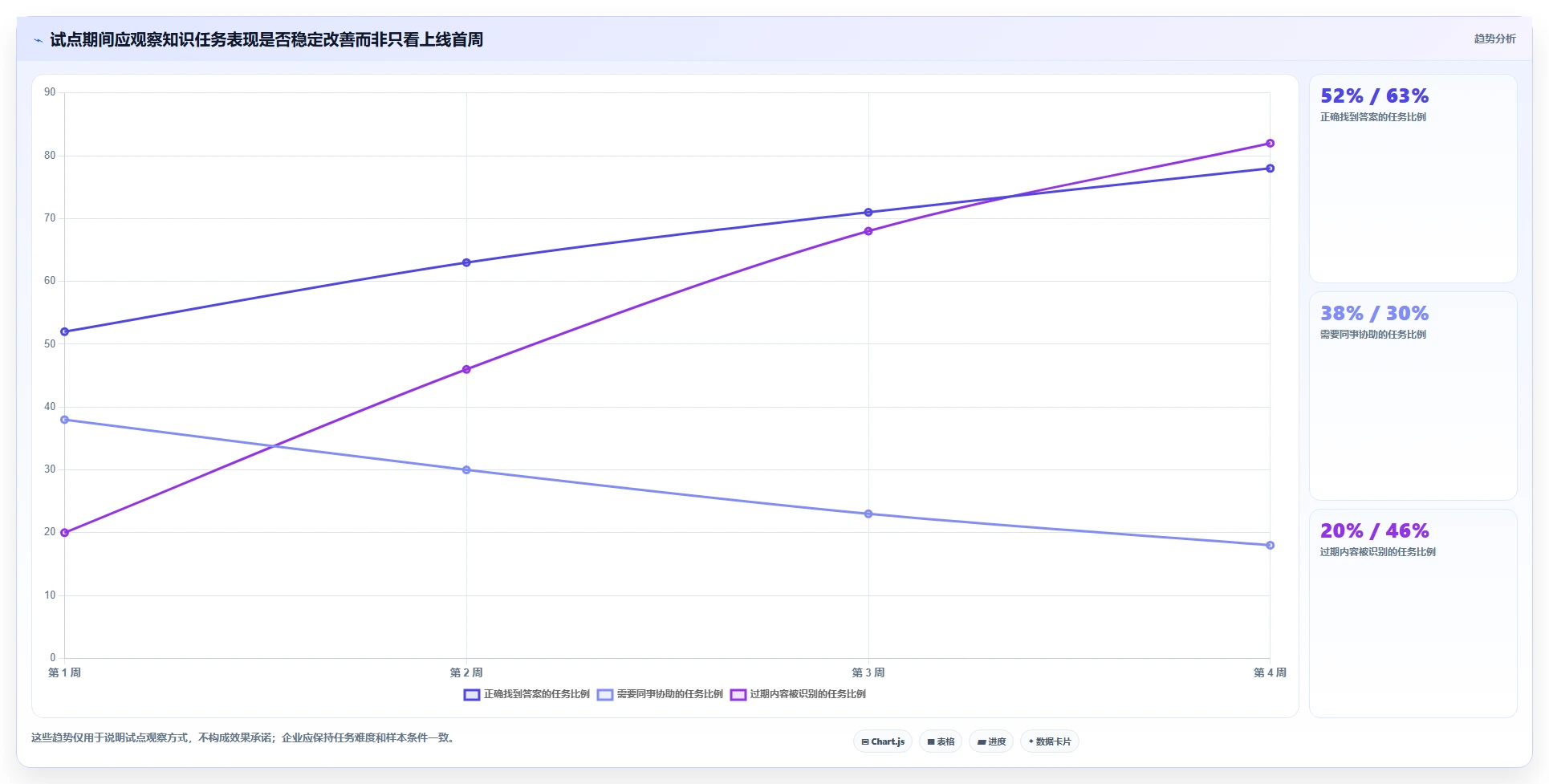Click the Chart.js chip

883,741
